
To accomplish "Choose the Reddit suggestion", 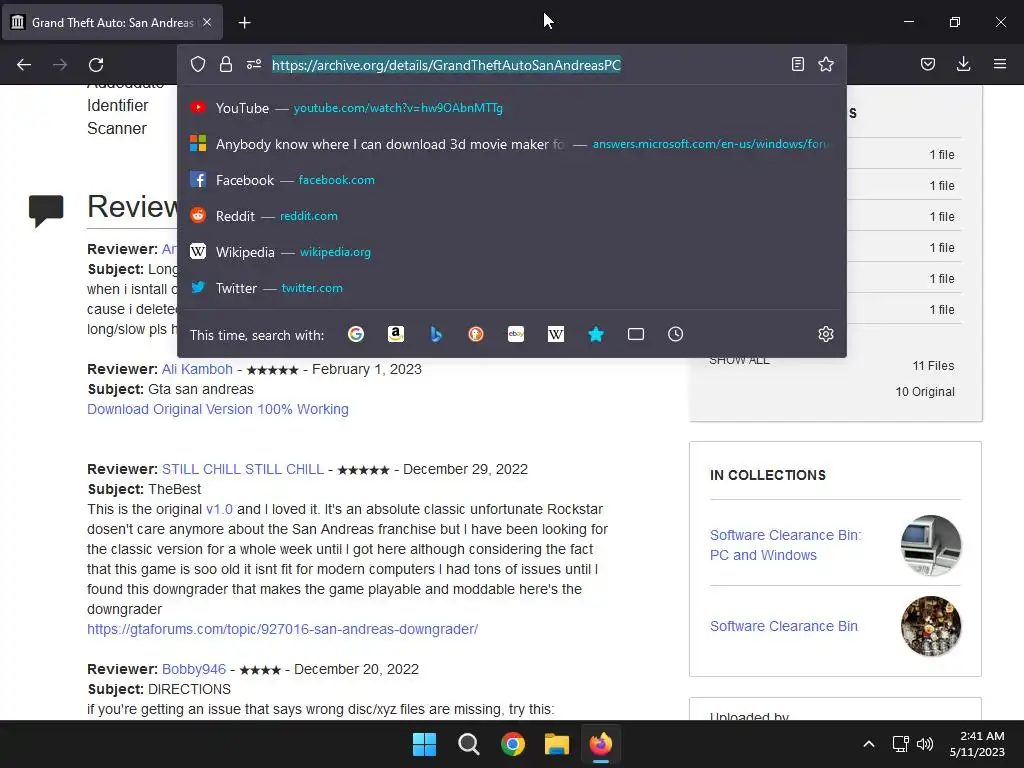I will click(511, 216).
